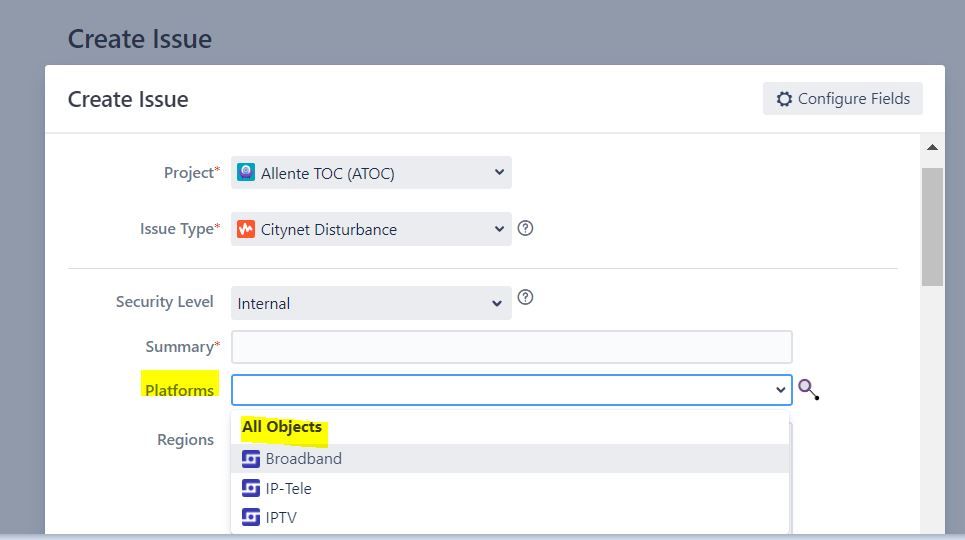
Task: Click the dialog vertical scrollbar thumb
Action: [932, 227]
